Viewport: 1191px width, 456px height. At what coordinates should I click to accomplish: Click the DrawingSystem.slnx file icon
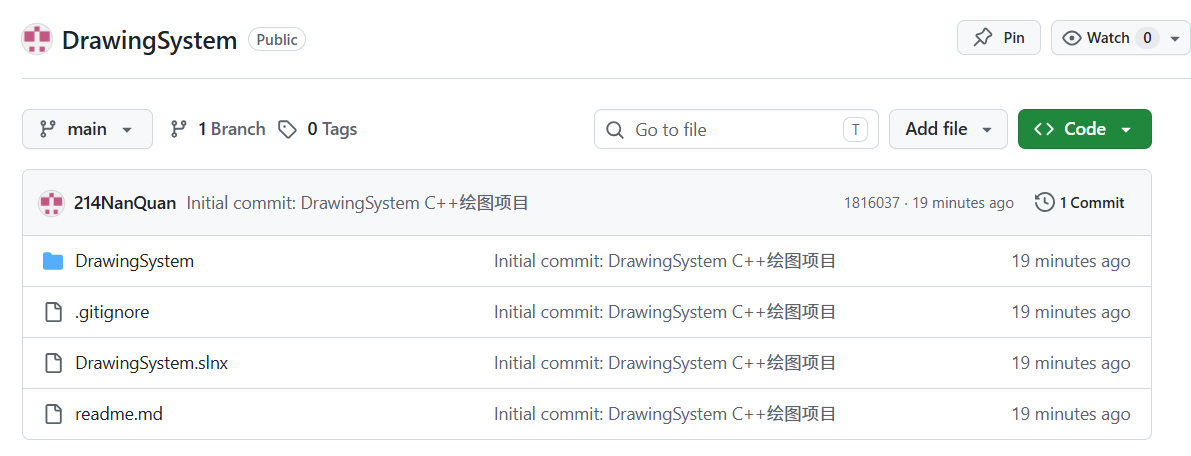point(52,363)
